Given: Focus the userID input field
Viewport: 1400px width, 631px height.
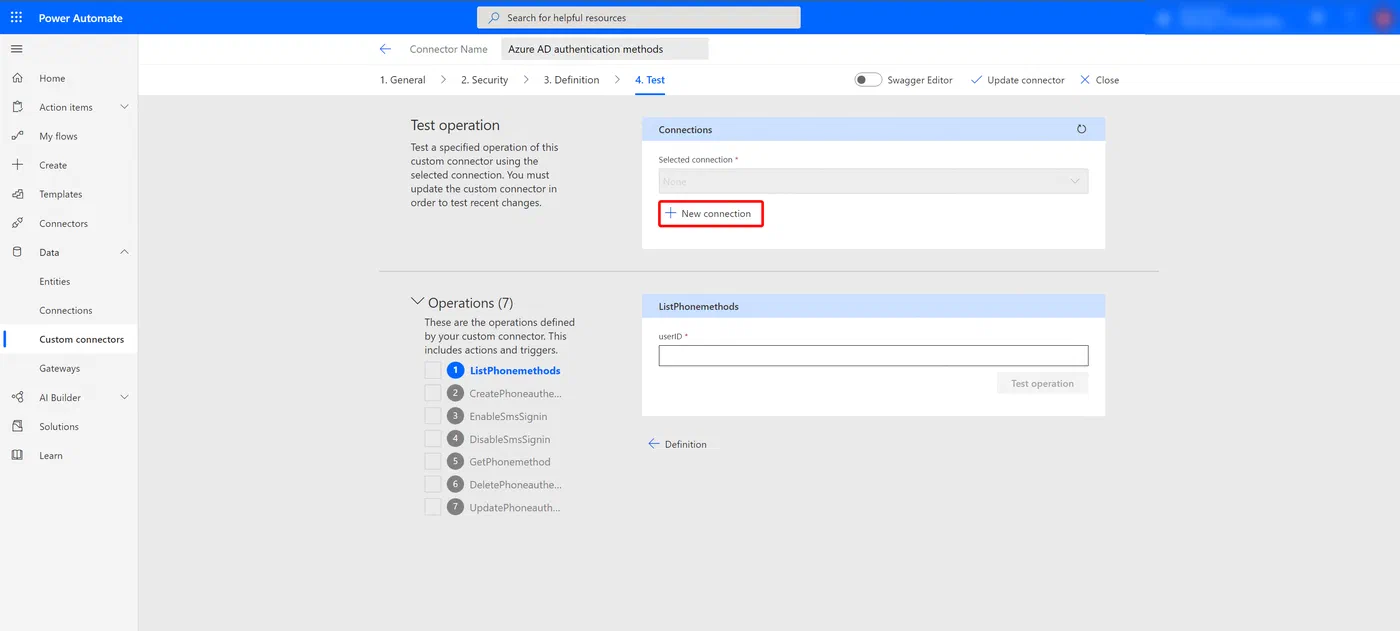Looking at the screenshot, I should [x=873, y=355].
